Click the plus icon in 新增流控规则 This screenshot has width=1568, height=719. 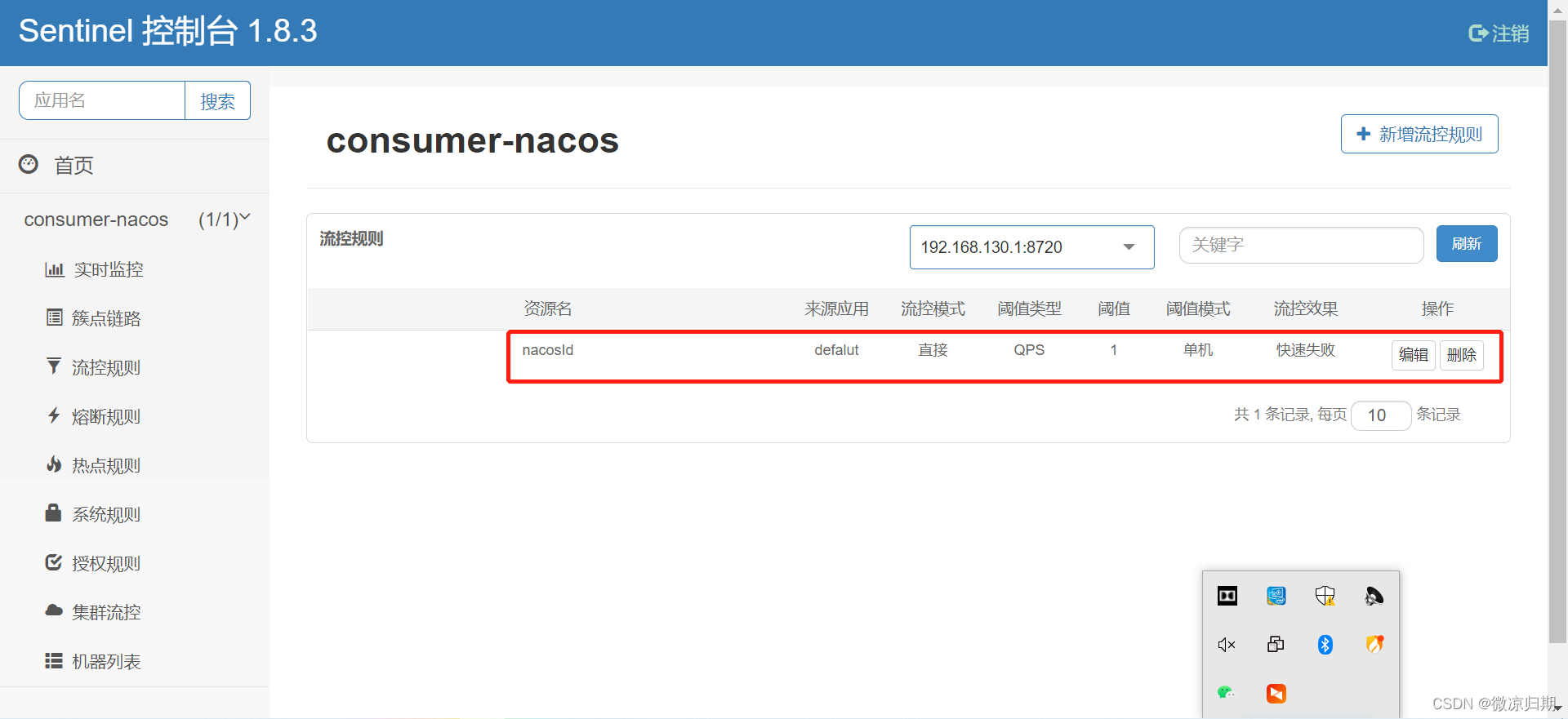coord(1363,134)
